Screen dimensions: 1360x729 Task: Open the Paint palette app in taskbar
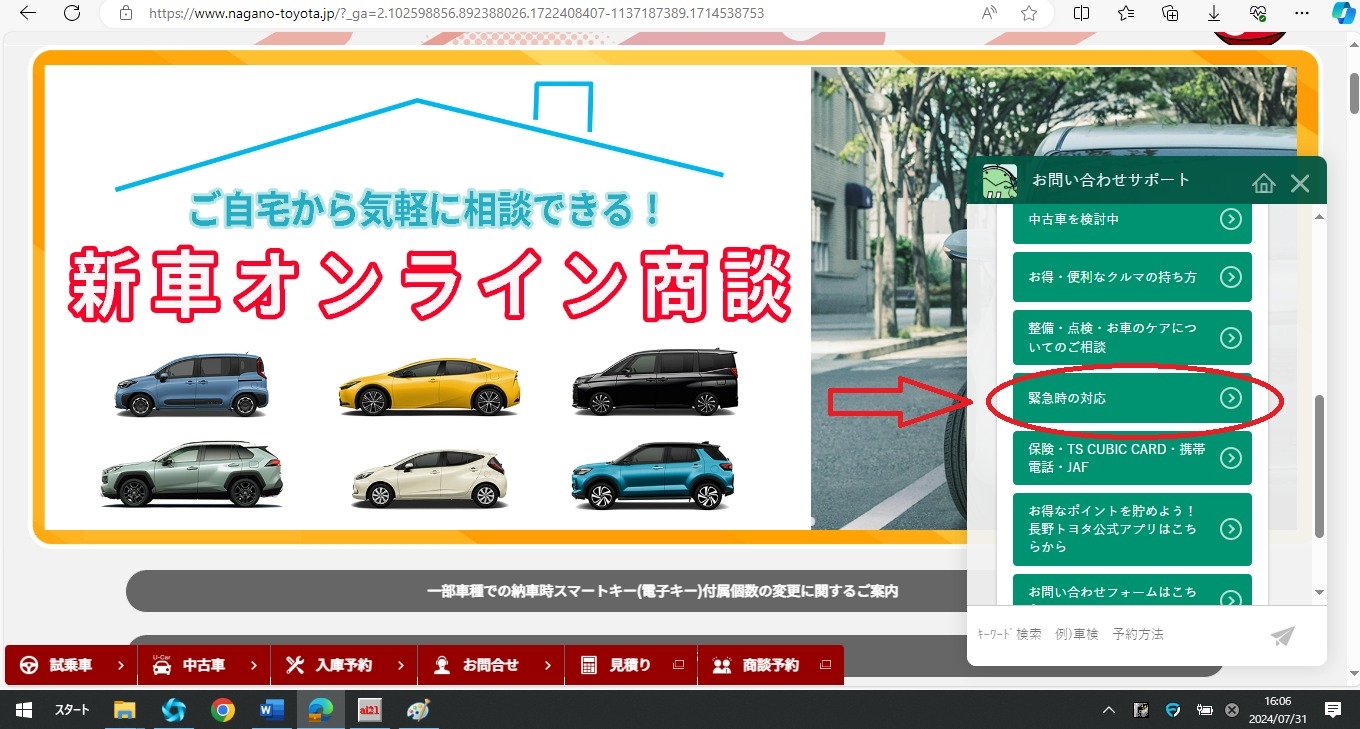tap(418, 710)
